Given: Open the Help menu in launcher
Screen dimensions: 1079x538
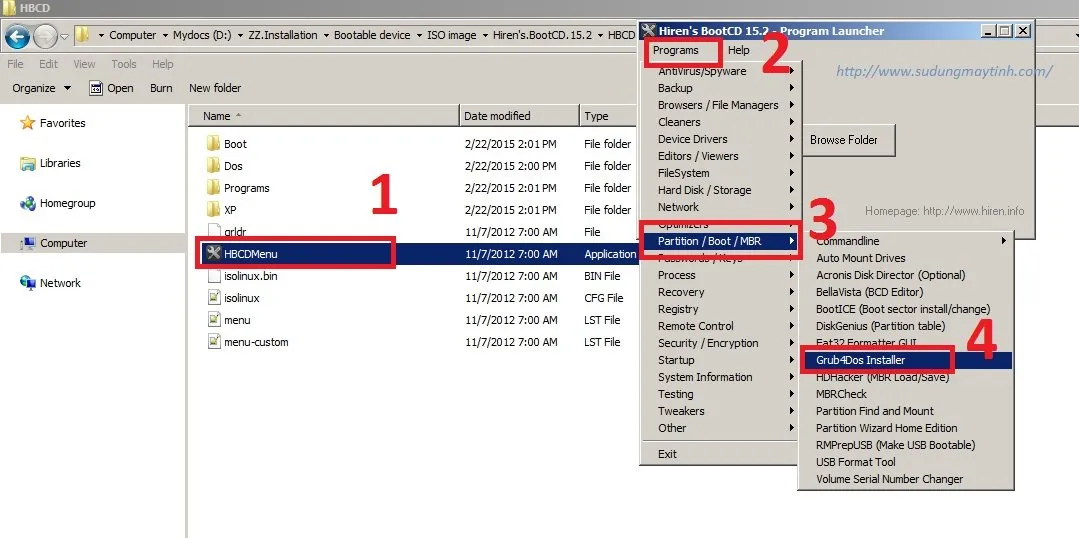Looking at the screenshot, I should click(x=739, y=50).
